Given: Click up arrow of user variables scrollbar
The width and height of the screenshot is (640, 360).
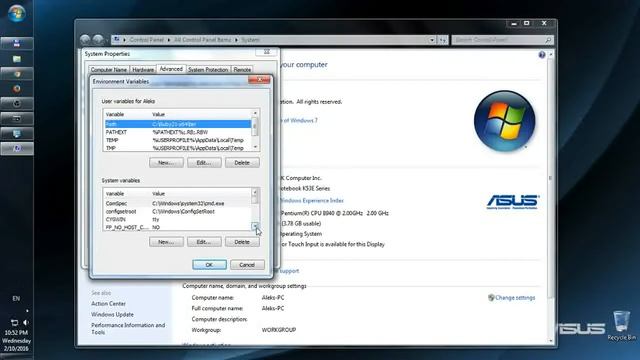Looking at the screenshot, I should click(x=255, y=113).
